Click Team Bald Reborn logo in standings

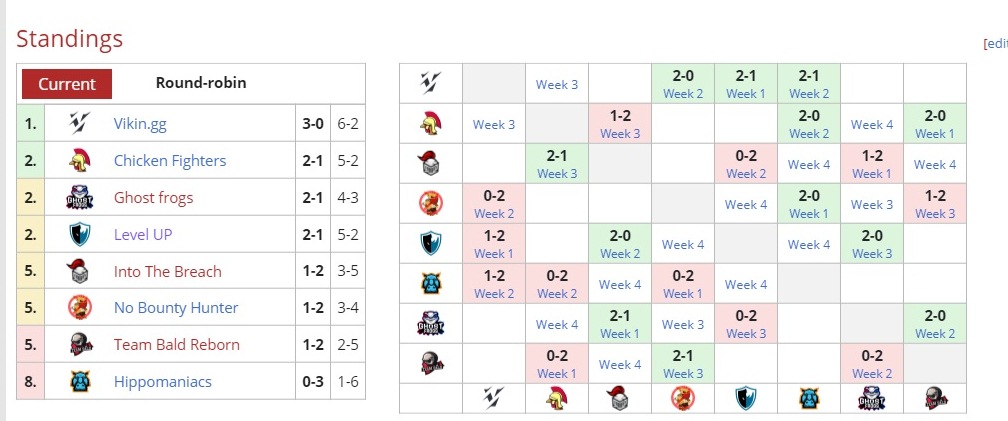(80, 345)
